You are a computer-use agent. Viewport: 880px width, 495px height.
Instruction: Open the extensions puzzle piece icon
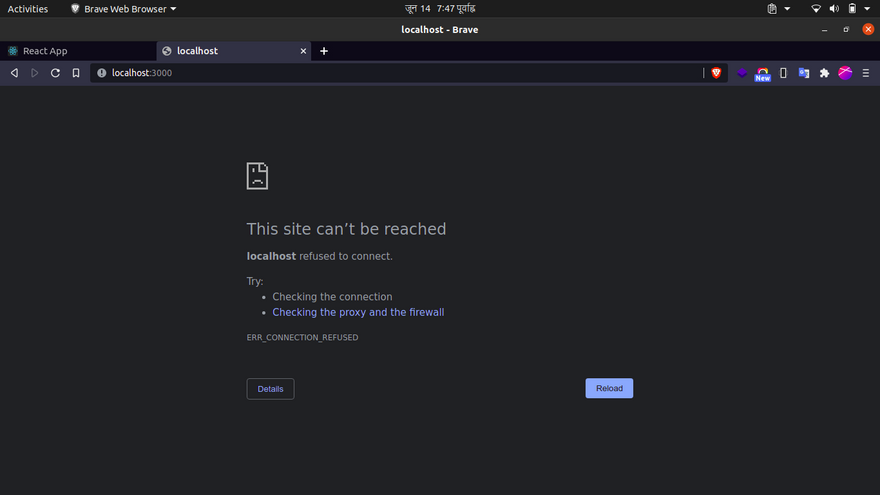tap(824, 73)
